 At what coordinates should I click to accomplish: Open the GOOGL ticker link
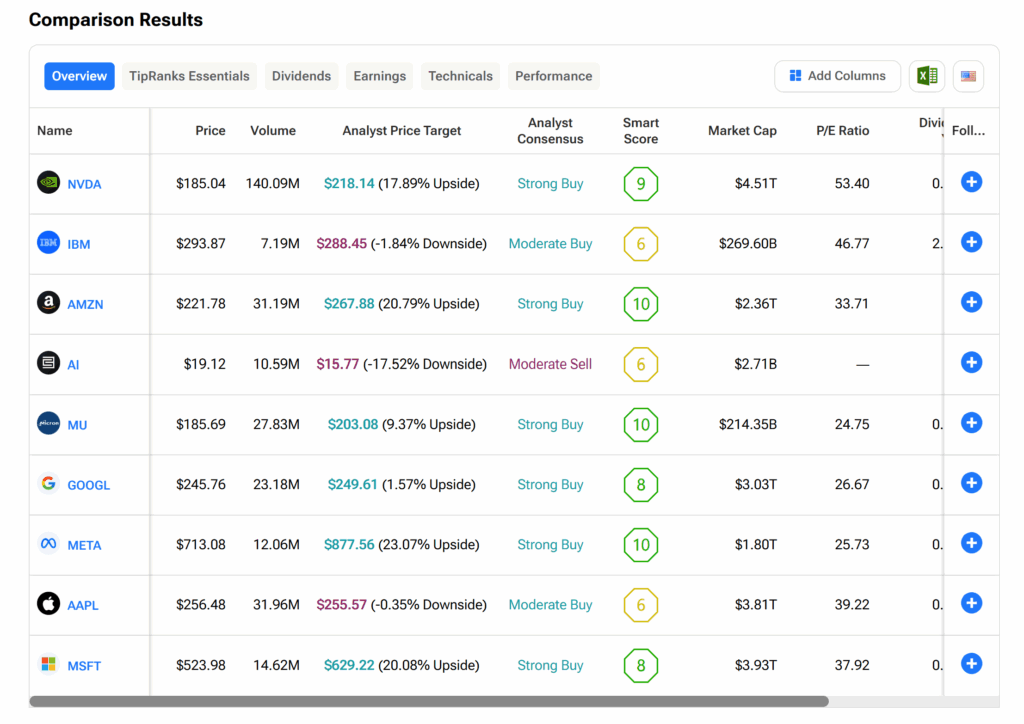89,485
